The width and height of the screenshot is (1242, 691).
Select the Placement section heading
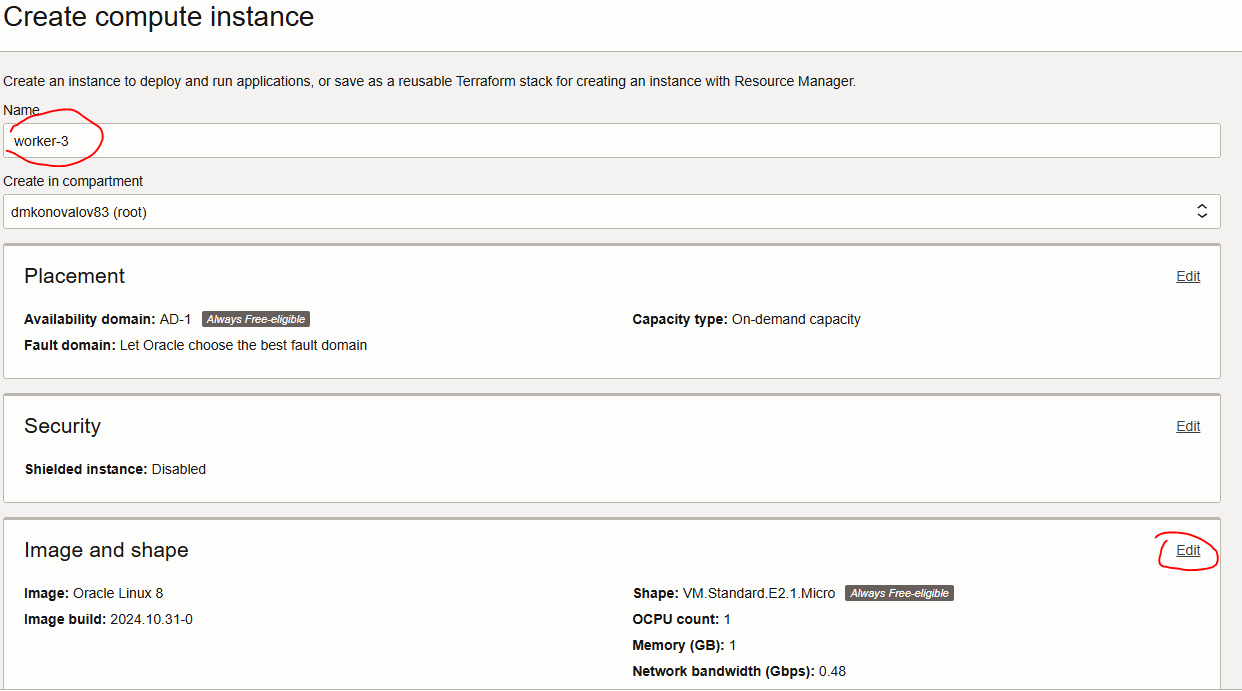[75, 277]
